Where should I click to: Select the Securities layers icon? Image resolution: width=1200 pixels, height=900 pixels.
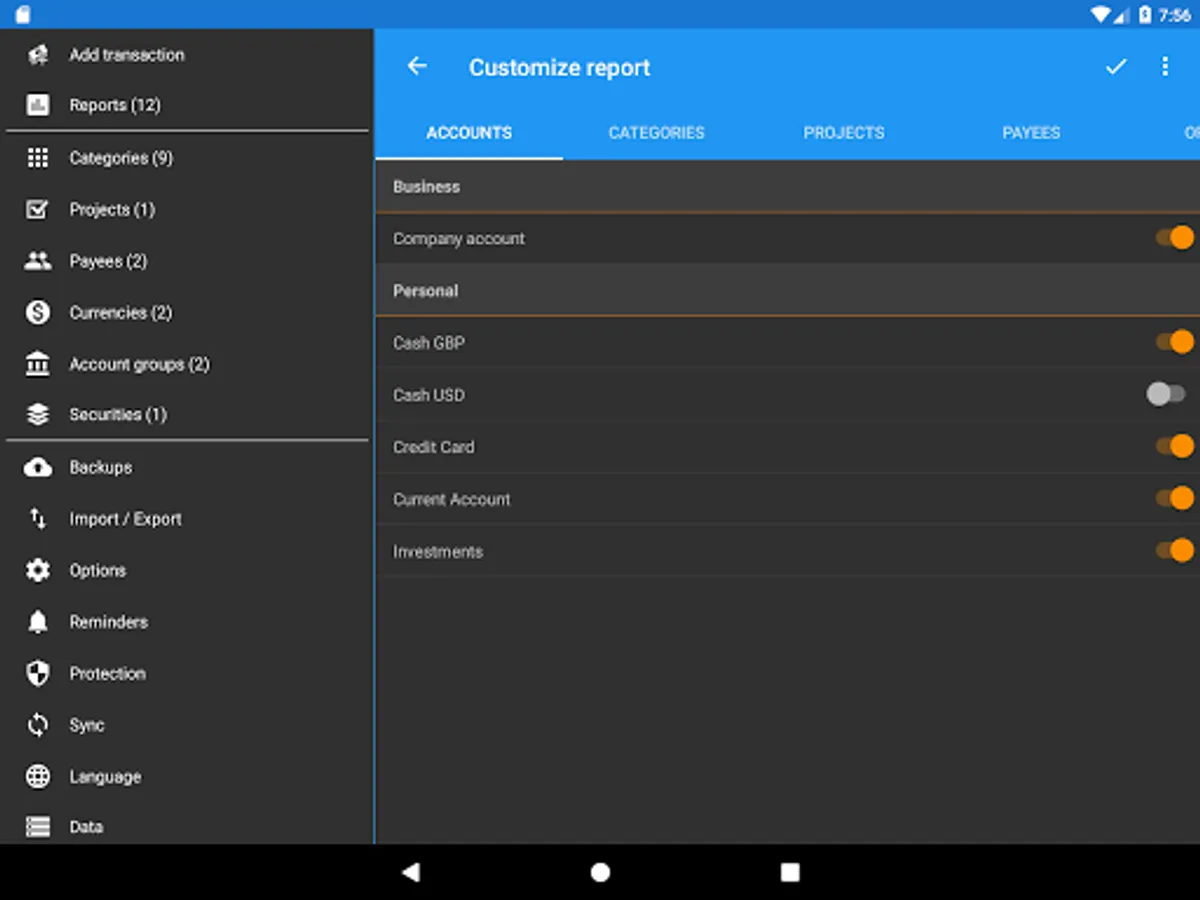[38, 415]
